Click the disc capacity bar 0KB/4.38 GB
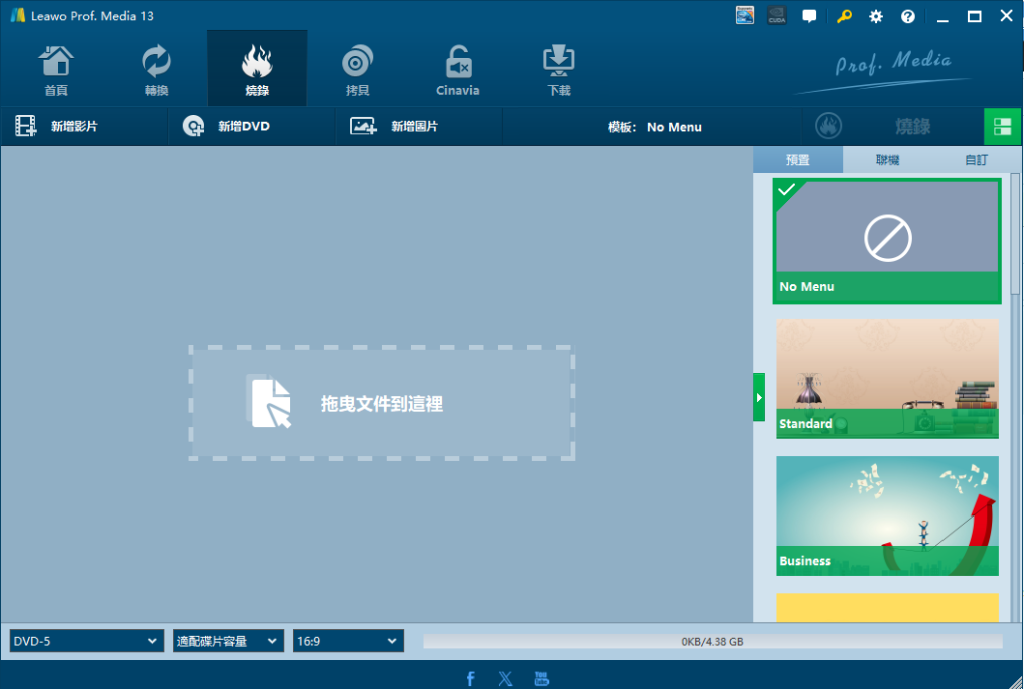The height and width of the screenshot is (689, 1024). (712, 641)
